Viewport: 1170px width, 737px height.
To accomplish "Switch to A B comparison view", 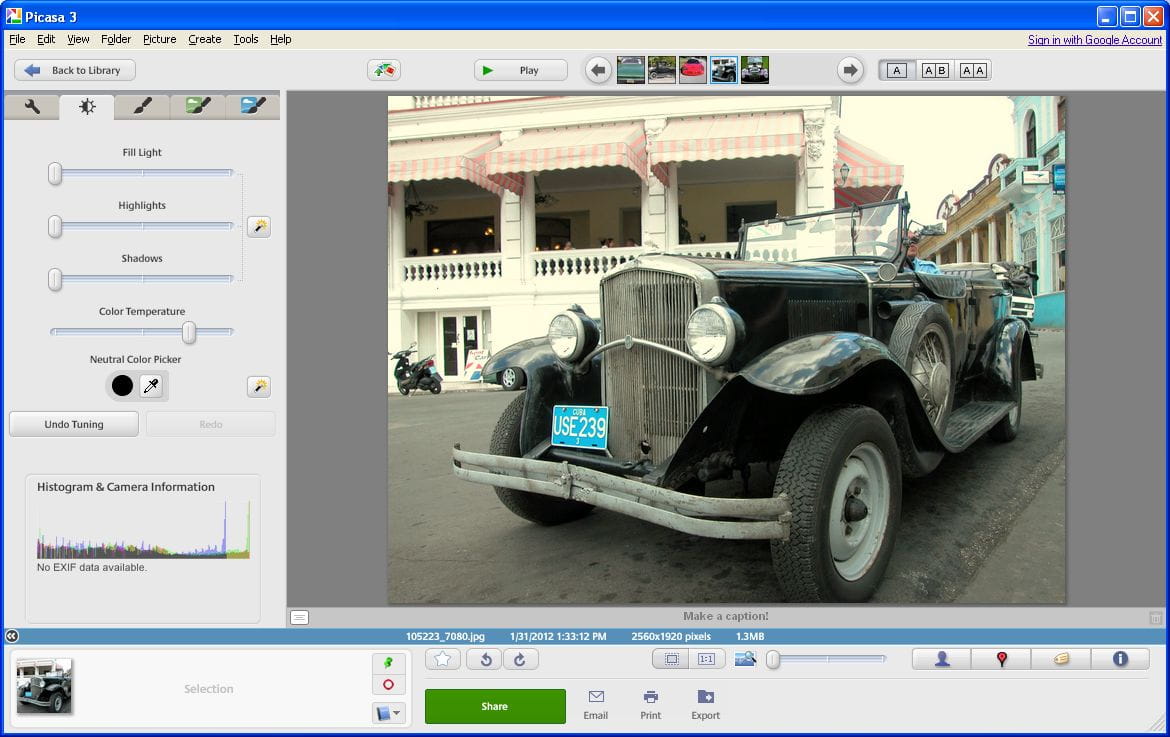I will coord(935,70).
